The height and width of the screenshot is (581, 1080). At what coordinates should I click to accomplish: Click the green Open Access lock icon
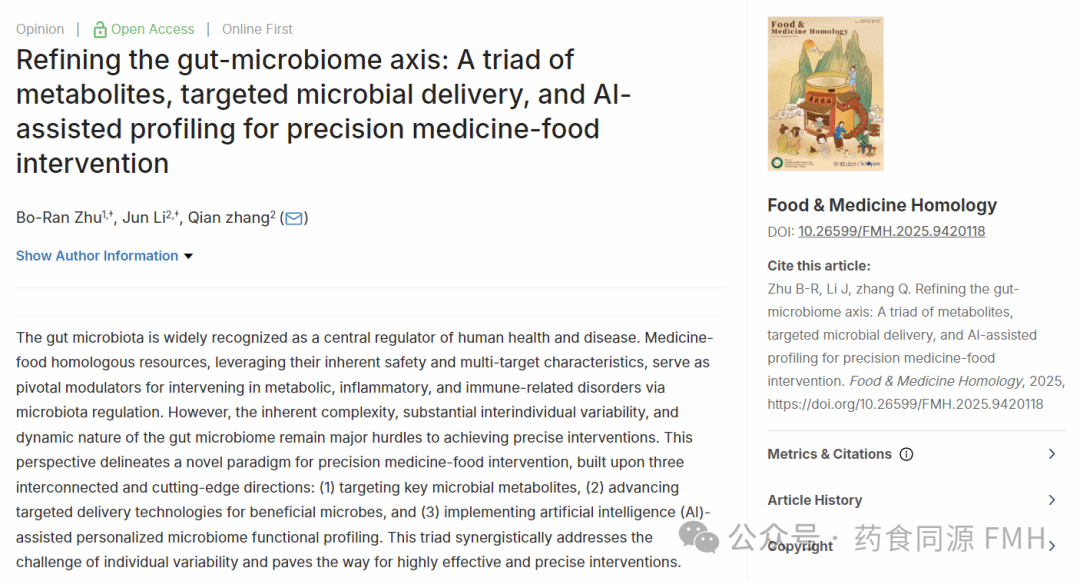100,30
